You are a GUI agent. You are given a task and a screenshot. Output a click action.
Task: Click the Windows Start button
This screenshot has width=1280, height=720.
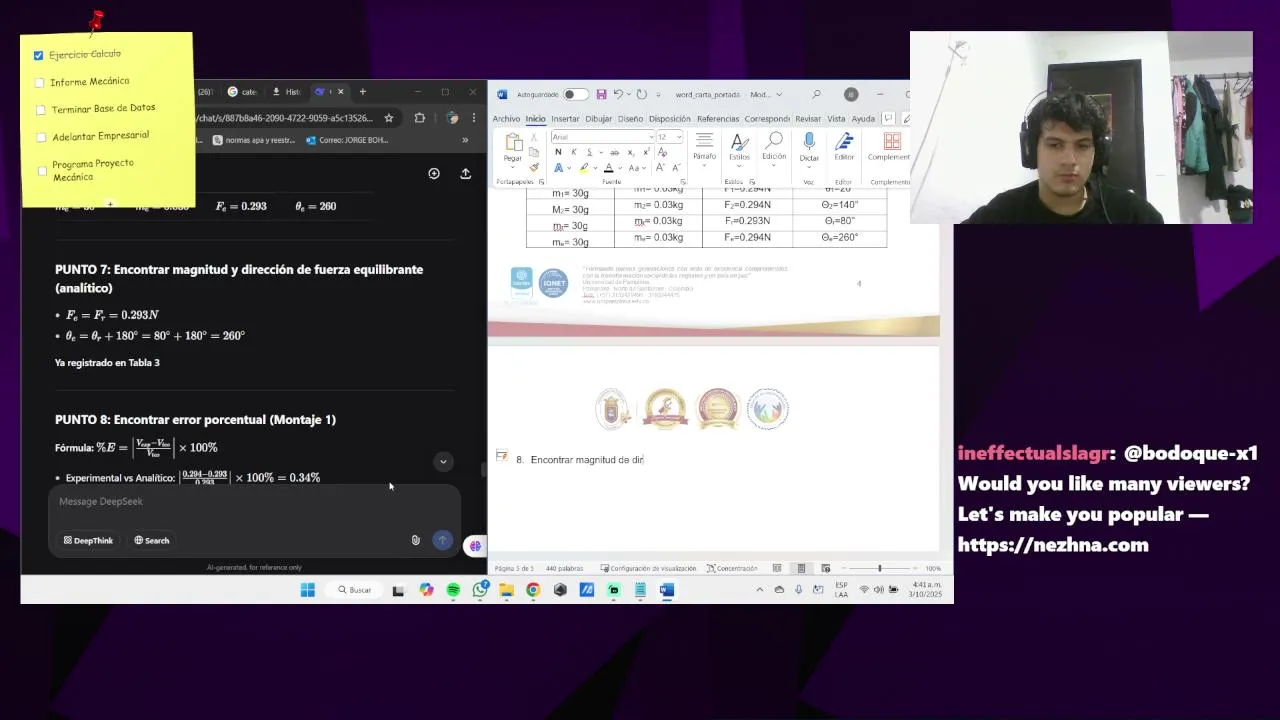point(307,590)
